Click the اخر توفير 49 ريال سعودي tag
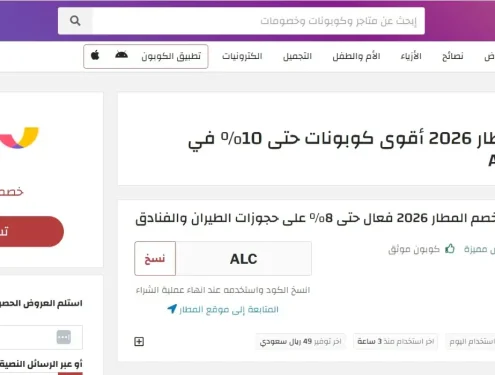 pos(301,341)
